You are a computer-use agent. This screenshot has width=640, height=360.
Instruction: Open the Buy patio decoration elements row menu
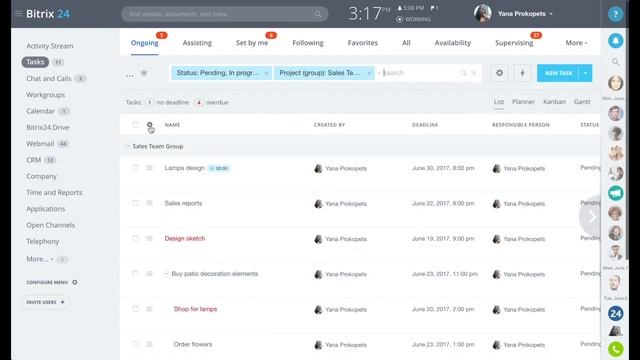[149, 273]
